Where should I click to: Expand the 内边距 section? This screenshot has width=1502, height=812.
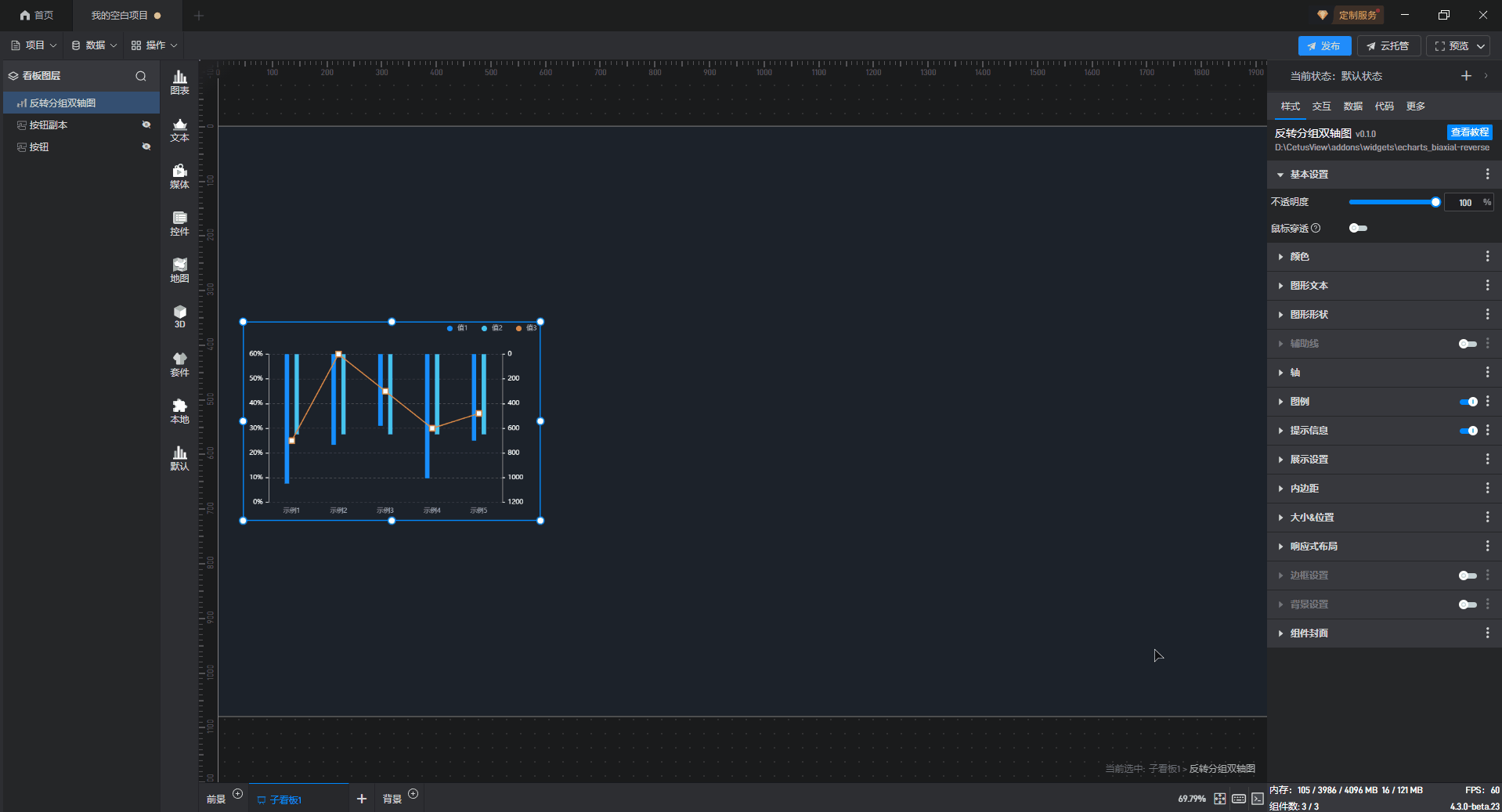pyautogui.click(x=1280, y=489)
